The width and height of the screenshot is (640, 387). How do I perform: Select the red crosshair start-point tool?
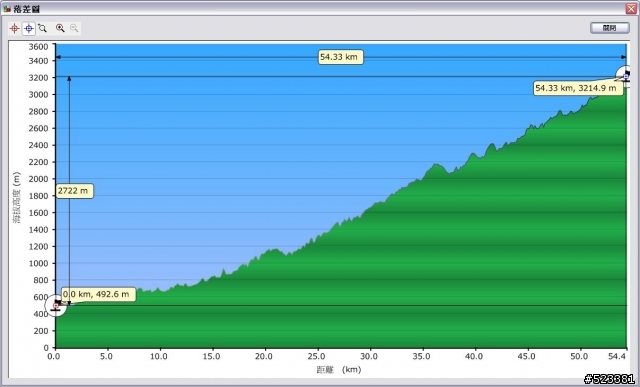(15, 28)
